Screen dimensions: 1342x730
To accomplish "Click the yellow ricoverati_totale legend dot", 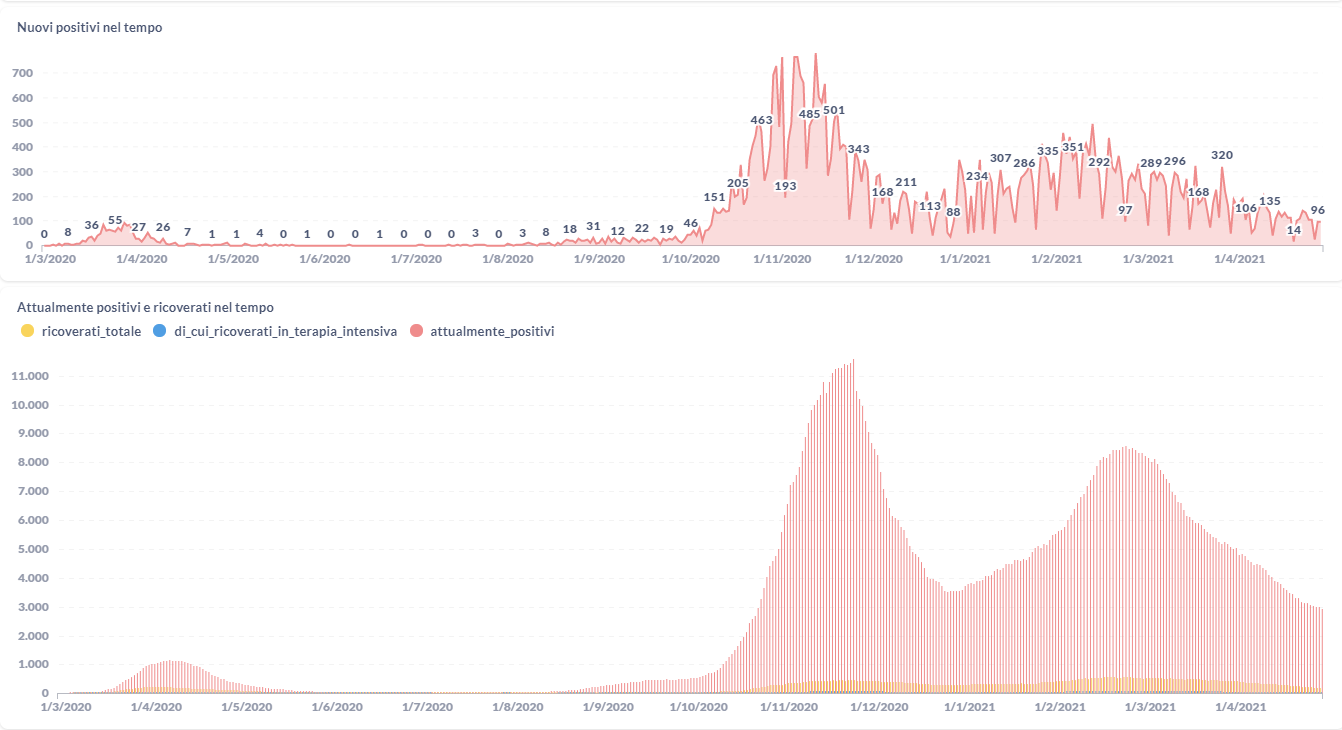I will pos(27,331).
